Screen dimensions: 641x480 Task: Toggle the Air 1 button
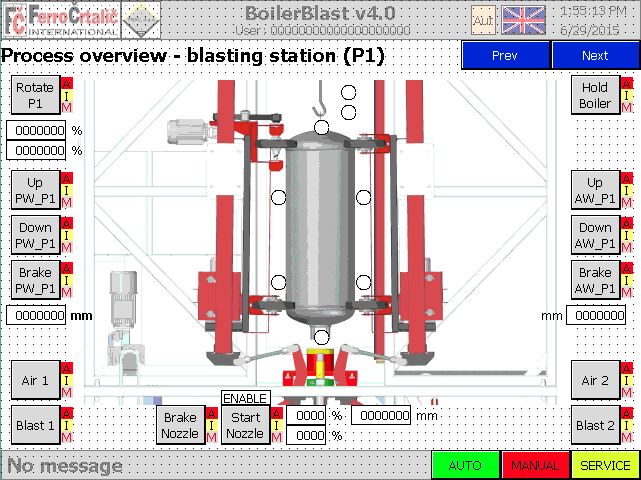(36, 380)
